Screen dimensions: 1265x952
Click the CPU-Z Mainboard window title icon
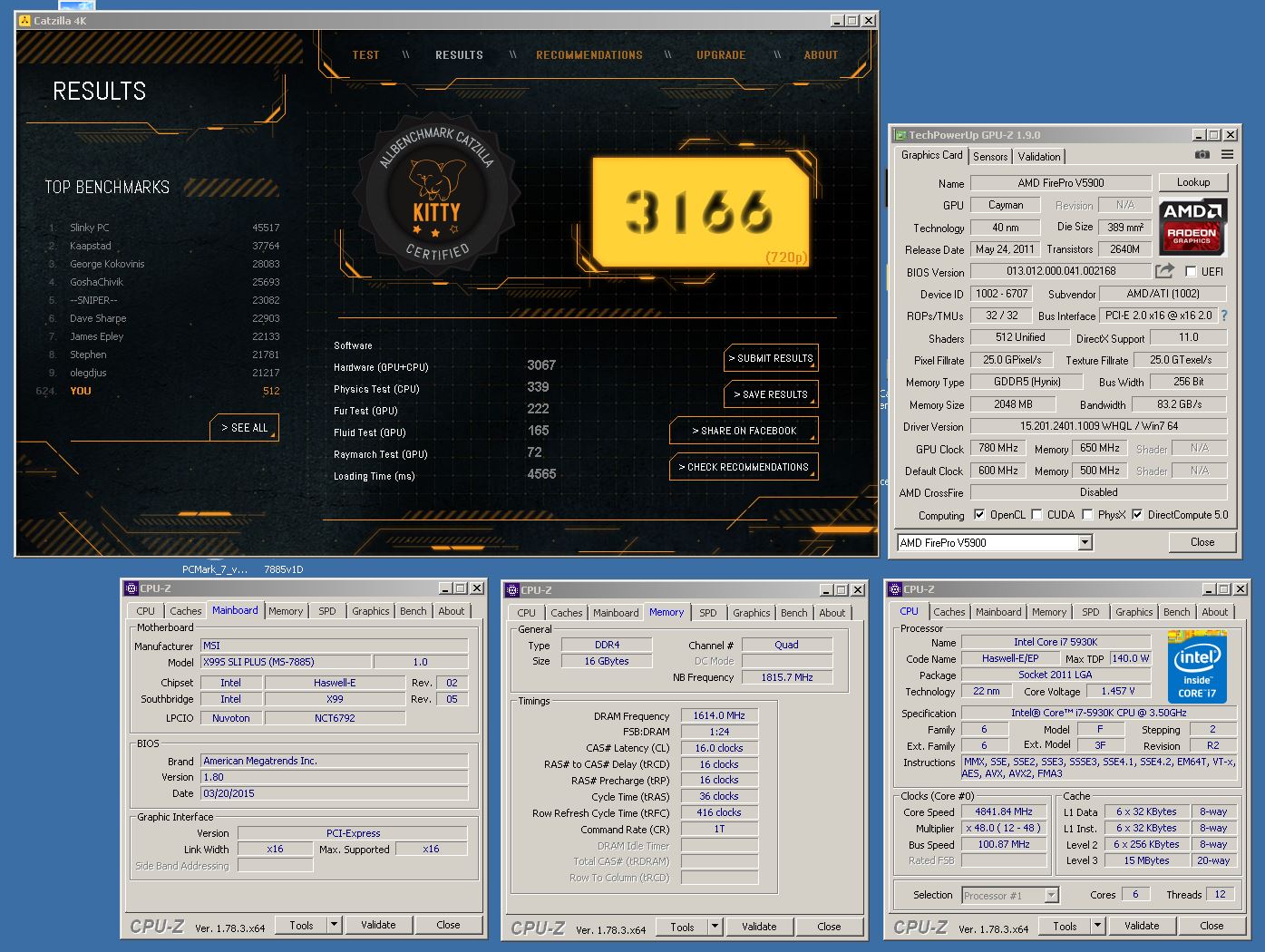[131, 588]
